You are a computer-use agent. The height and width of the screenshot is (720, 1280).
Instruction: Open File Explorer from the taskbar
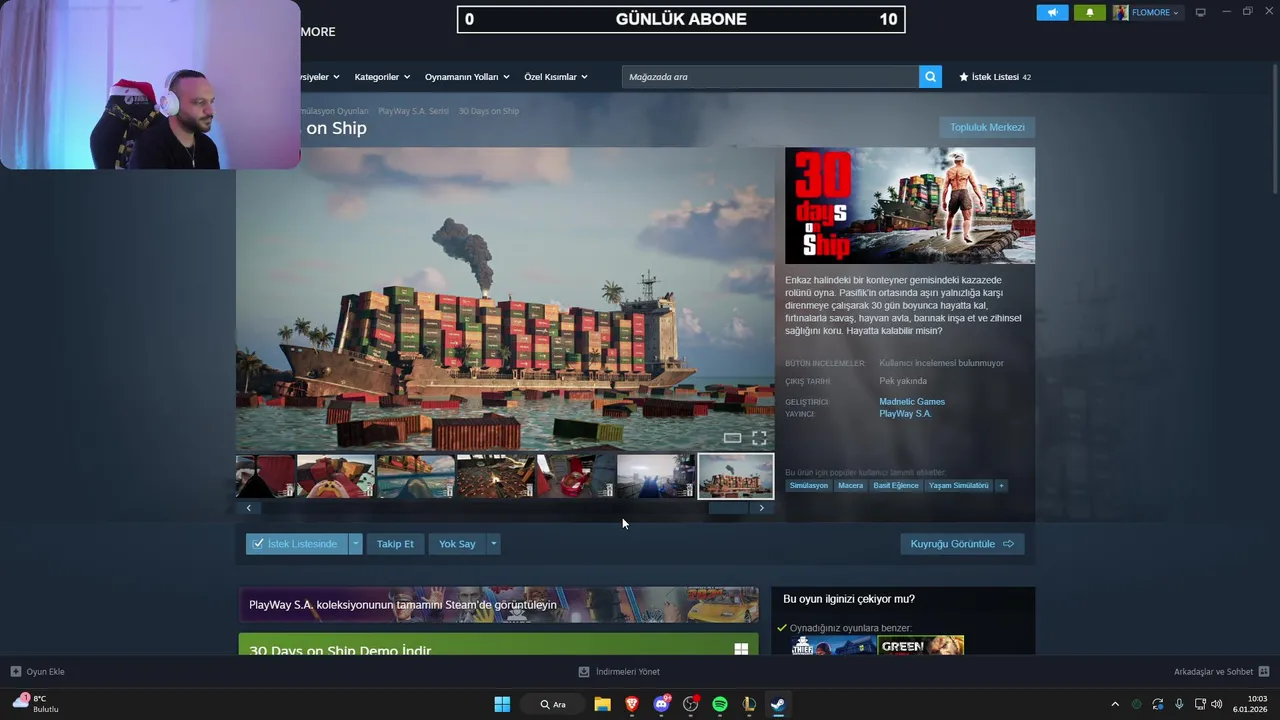602,704
